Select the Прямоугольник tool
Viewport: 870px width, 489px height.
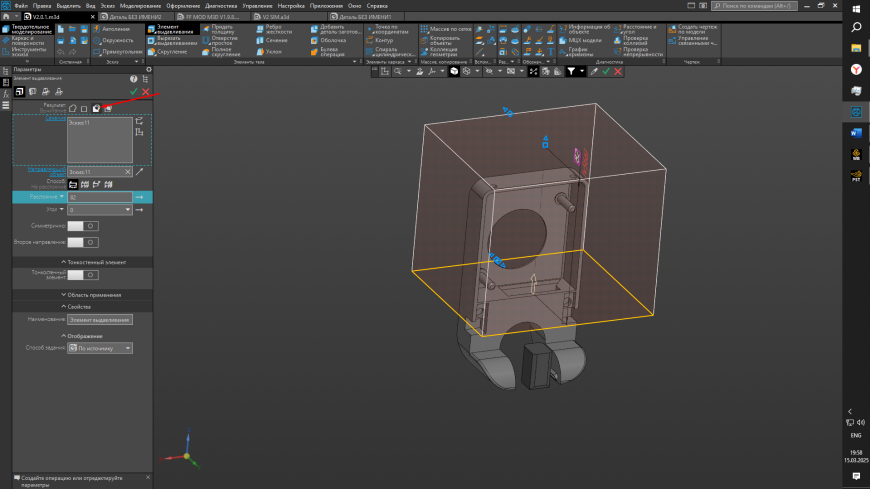[118, 52]
